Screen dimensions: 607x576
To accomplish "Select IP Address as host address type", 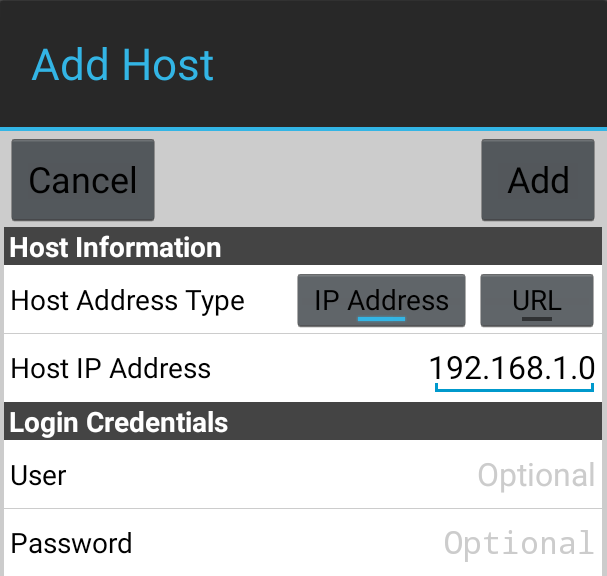I will pyautogui.click(x=381, y=300).
